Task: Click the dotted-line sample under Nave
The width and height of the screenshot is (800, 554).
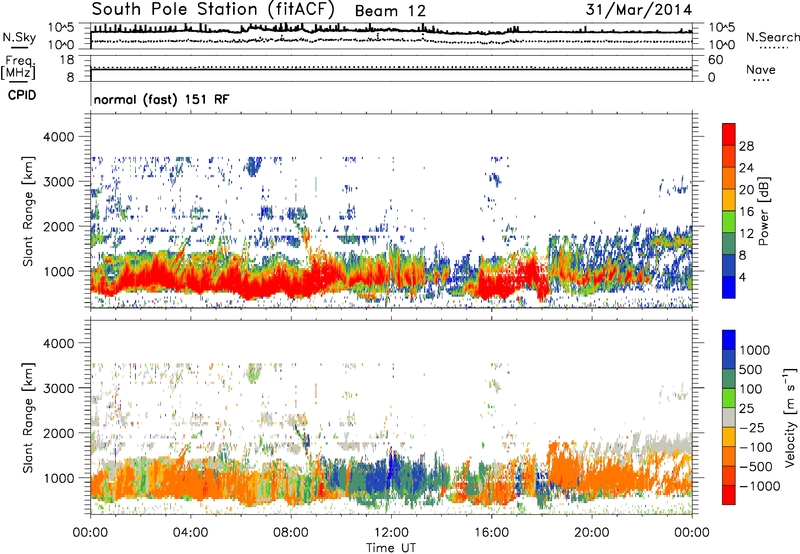Action: (x=761, y=80)
